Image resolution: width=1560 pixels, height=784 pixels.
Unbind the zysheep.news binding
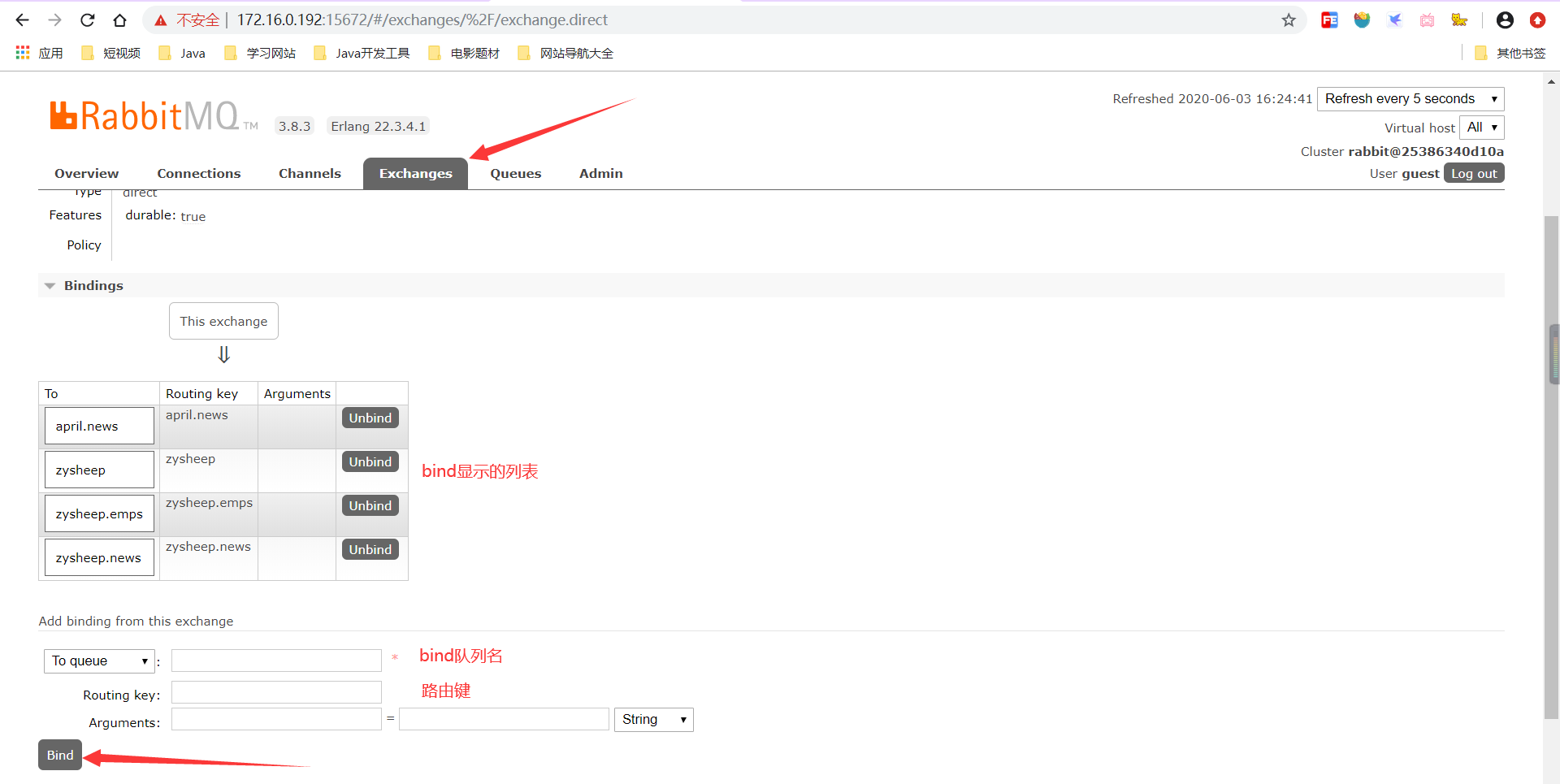pos(370,549)
